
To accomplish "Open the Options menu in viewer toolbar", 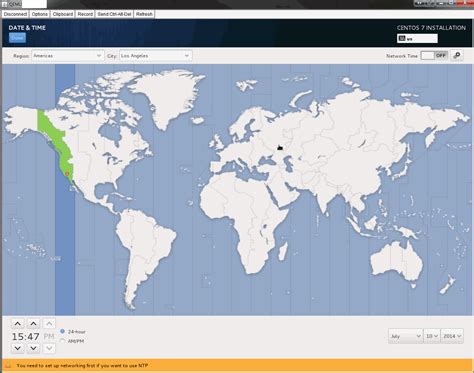I will pos(40,14).
